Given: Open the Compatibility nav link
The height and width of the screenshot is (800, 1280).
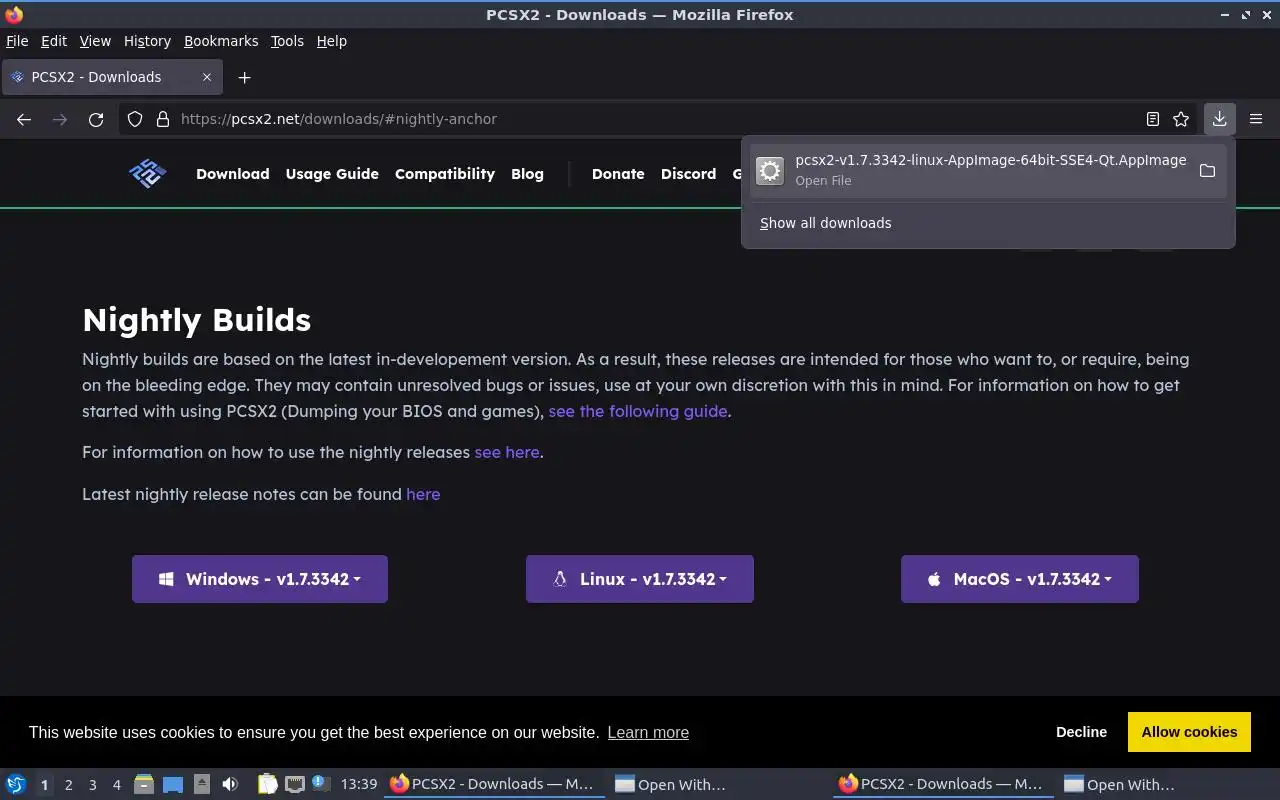Looking at the screenshot, I should tap(445, 174).
